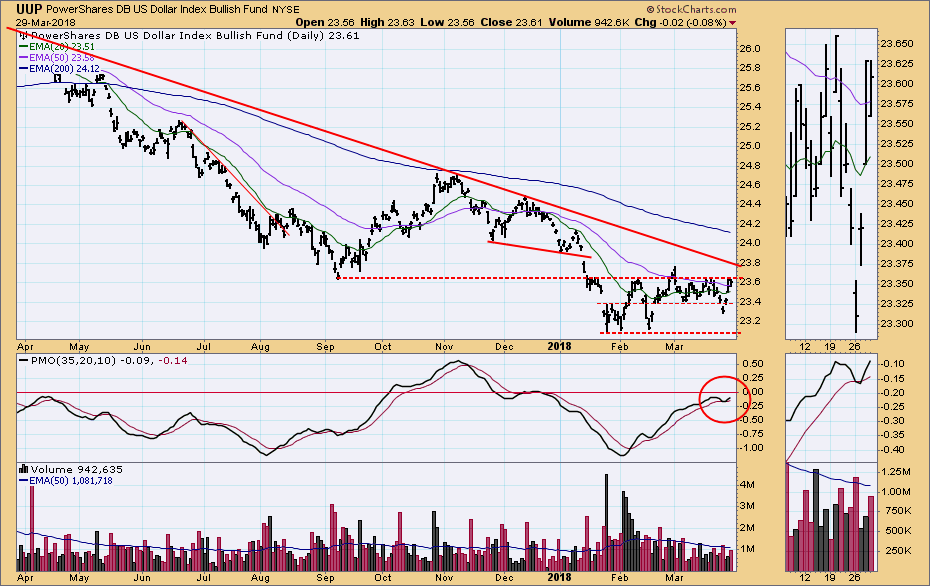Click the 1.25M label on the zoomed volume axis
930x586 pixels.
click(x=896, y=472)
